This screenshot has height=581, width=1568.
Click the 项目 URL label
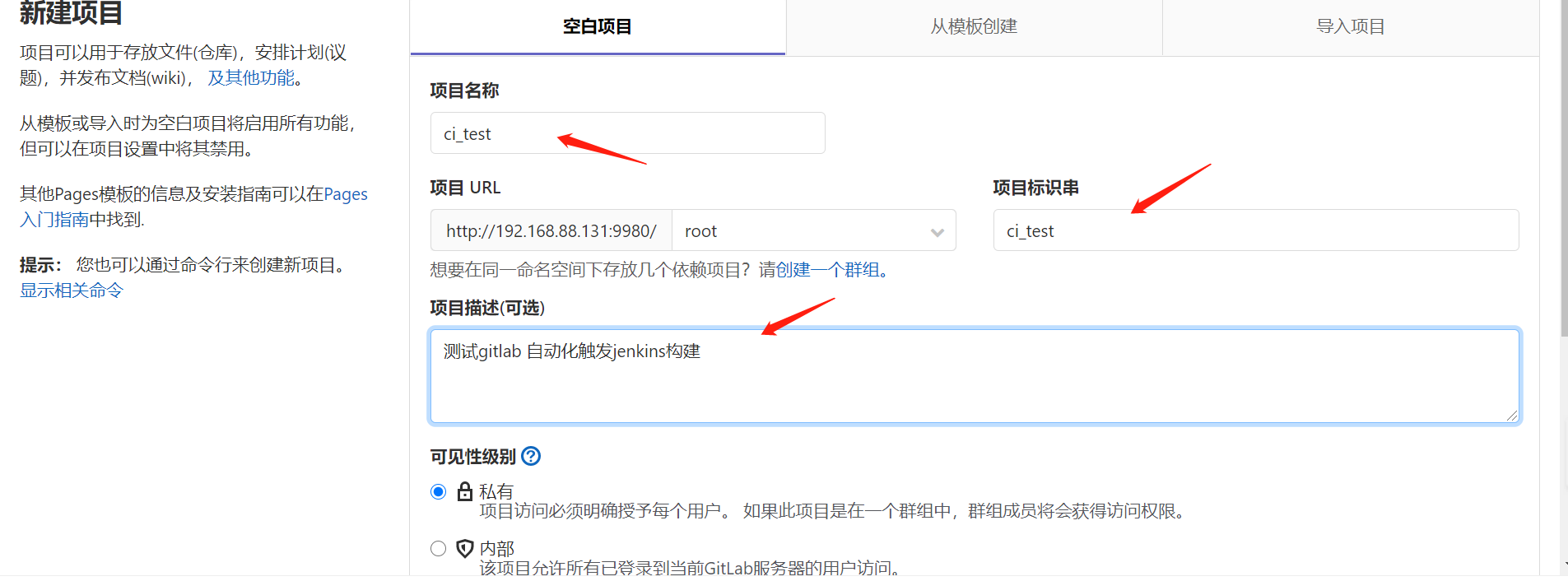(465, 188)
